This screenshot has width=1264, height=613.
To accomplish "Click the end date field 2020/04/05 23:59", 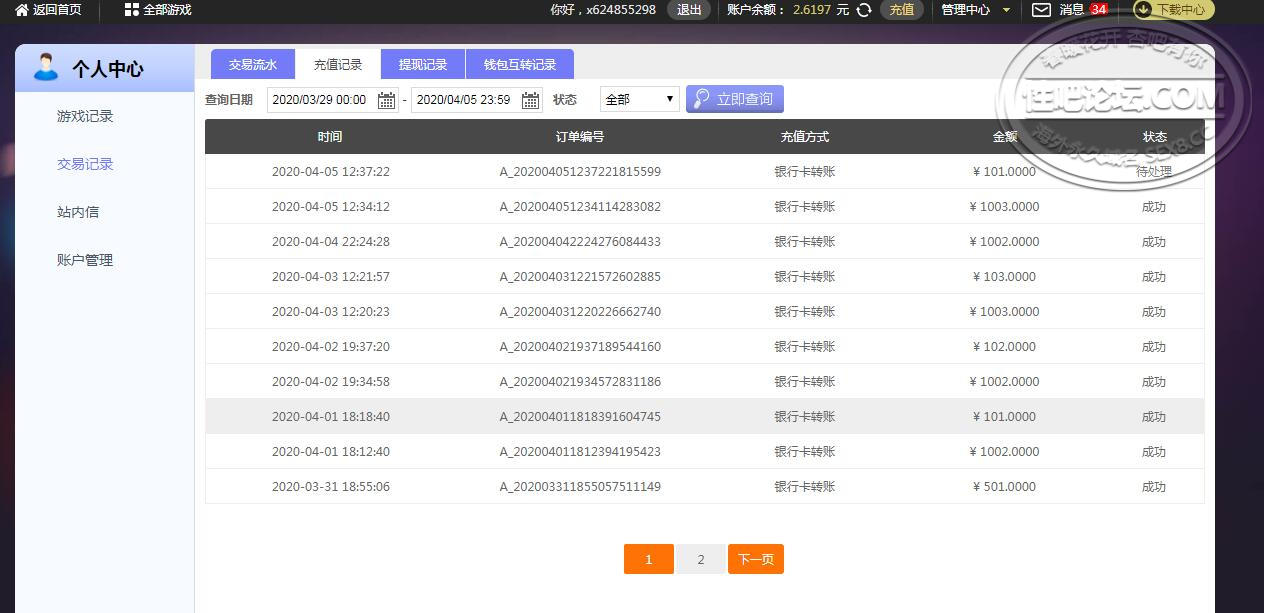I will [x=477, y=100].
